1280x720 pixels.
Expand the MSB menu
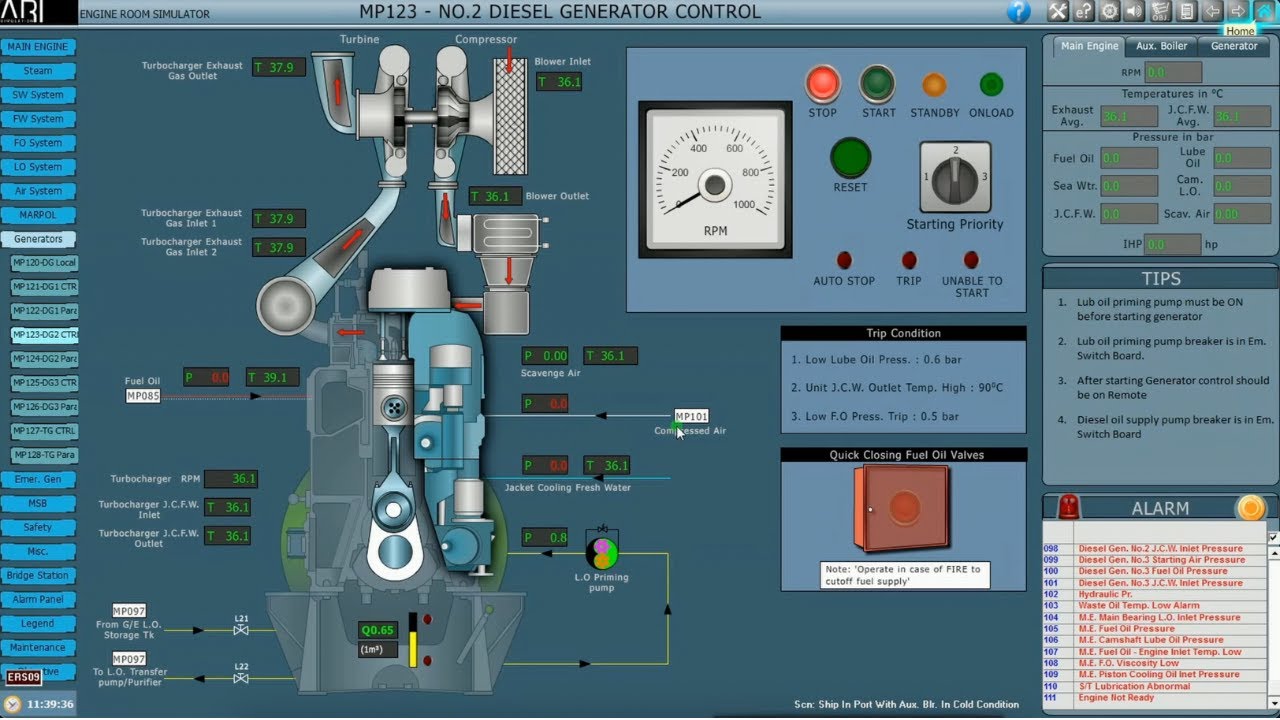click(38, 503)
